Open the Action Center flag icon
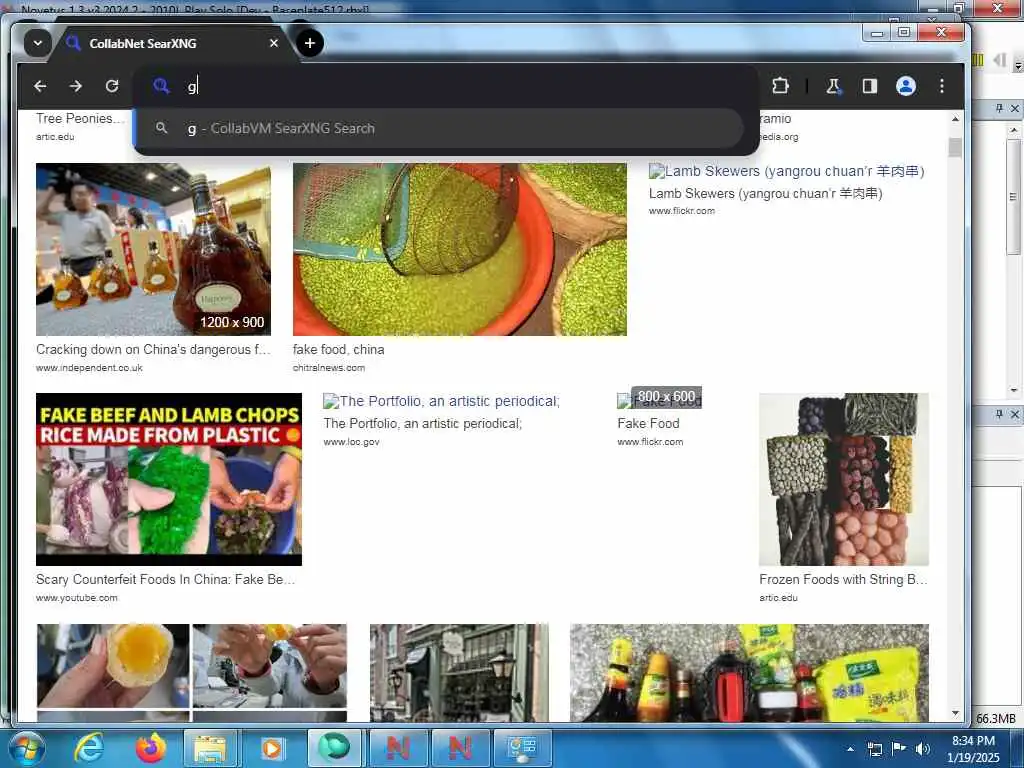 (x=899, y=749)
